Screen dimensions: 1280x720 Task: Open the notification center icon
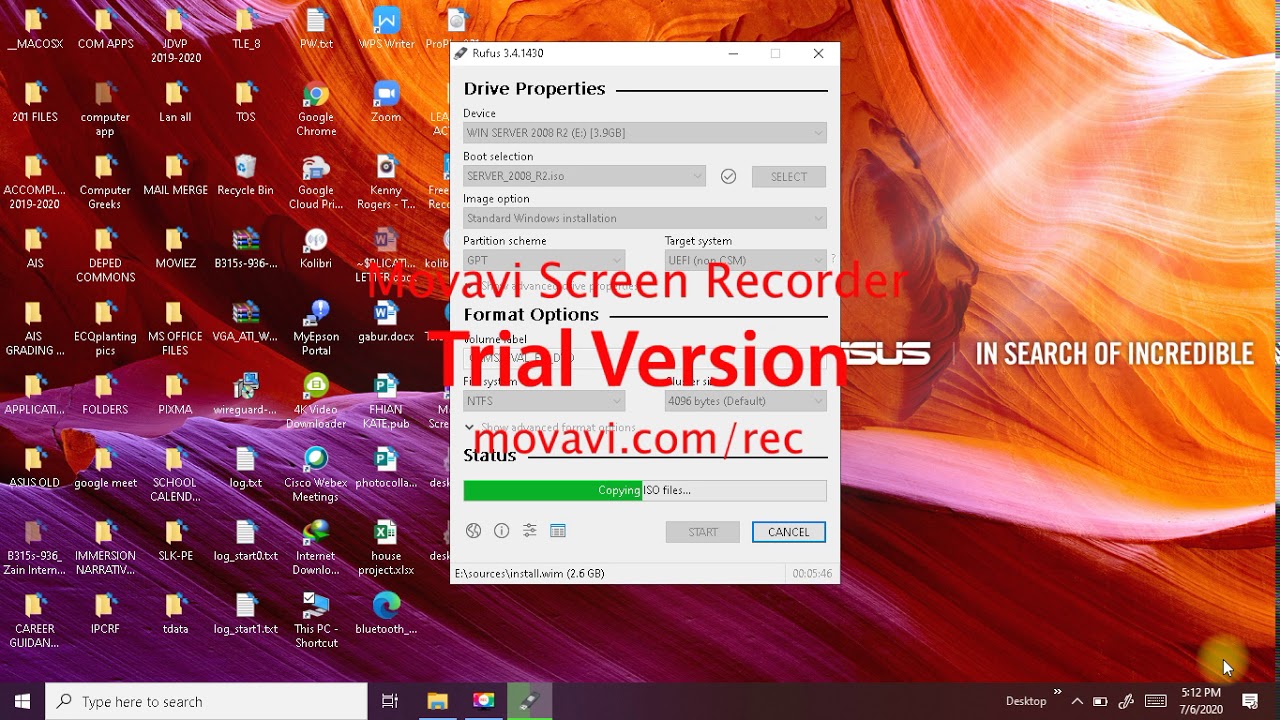(x=1250, y=701)
